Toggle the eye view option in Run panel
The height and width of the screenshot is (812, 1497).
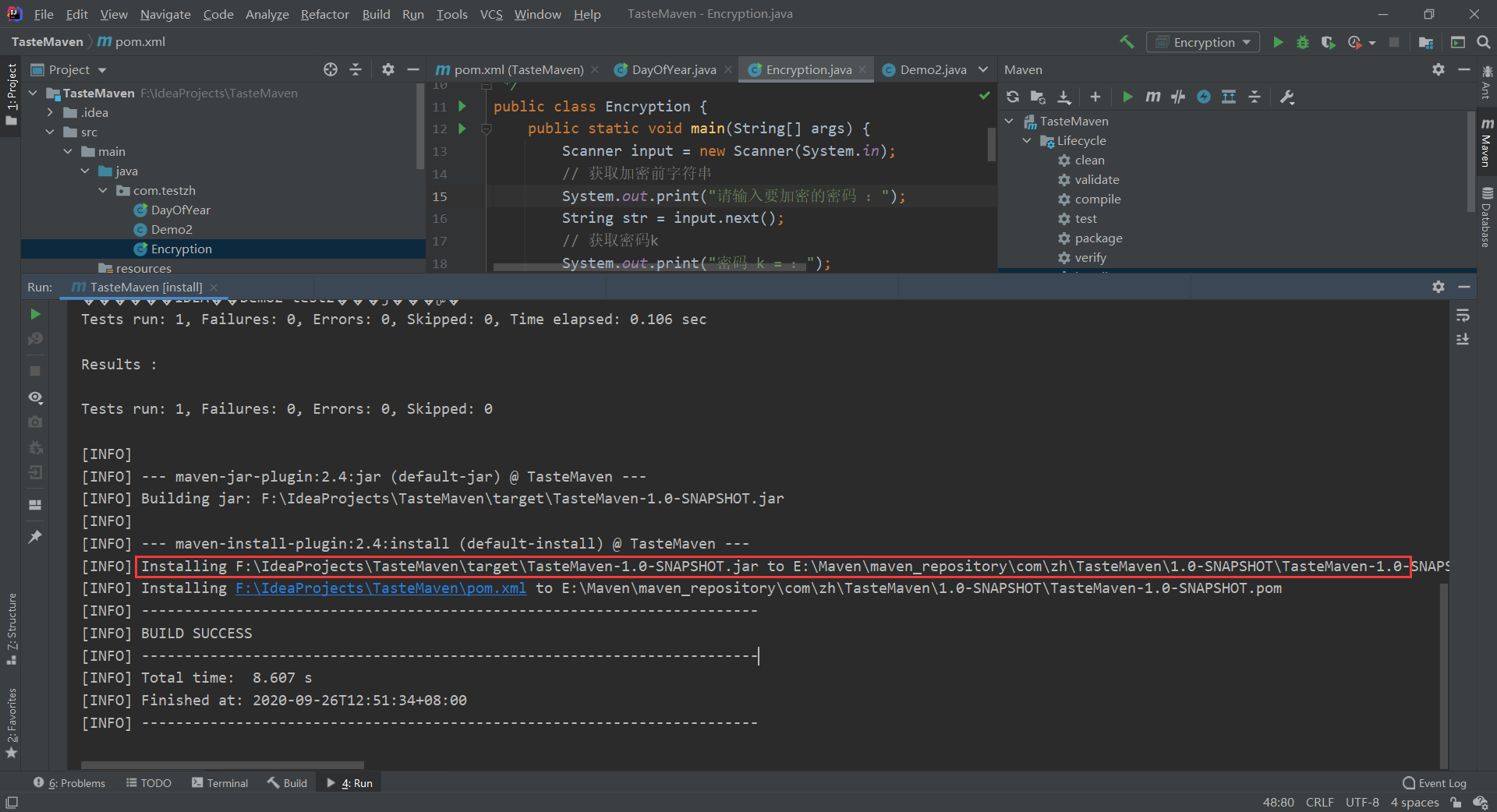point(35,397)
